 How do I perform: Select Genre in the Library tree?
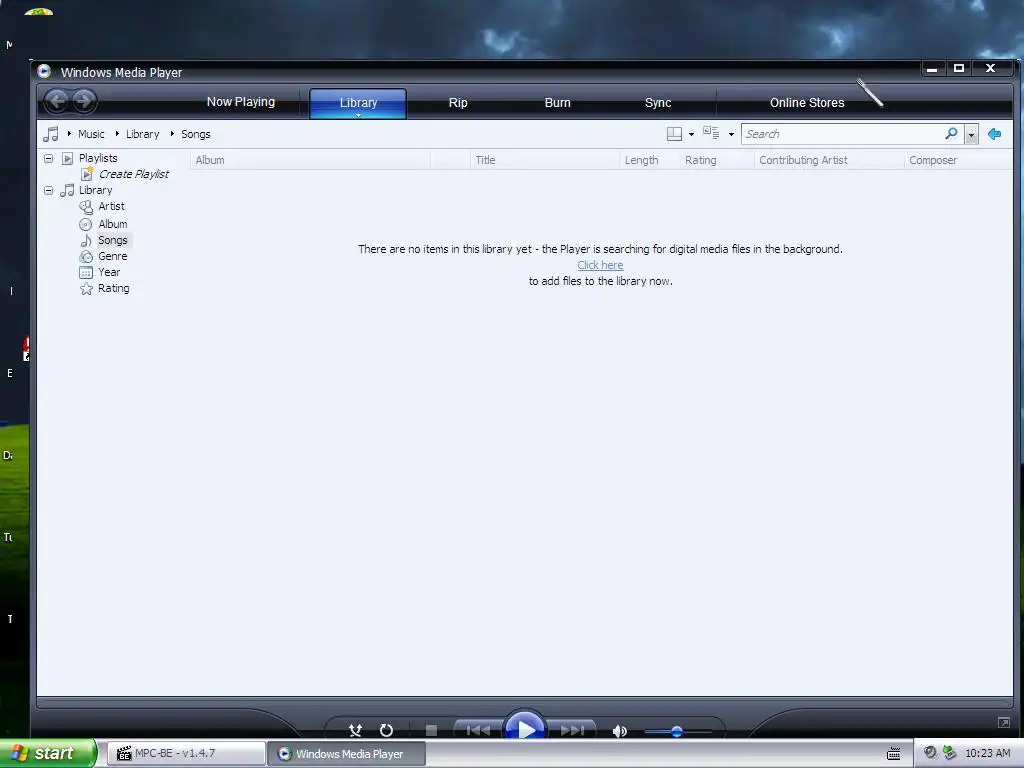pos(112,257)
